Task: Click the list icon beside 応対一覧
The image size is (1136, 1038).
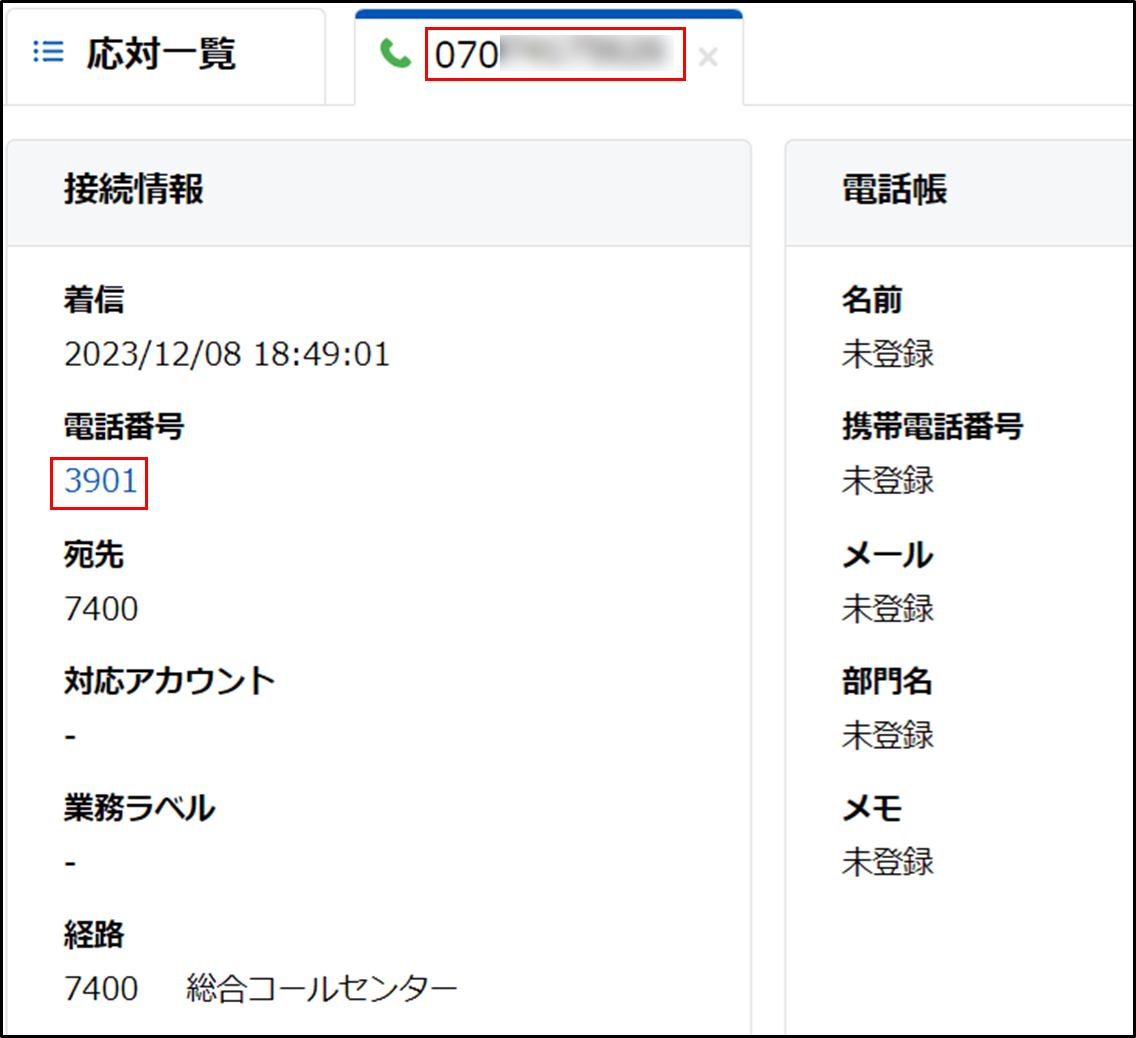Action: (47, 53)
